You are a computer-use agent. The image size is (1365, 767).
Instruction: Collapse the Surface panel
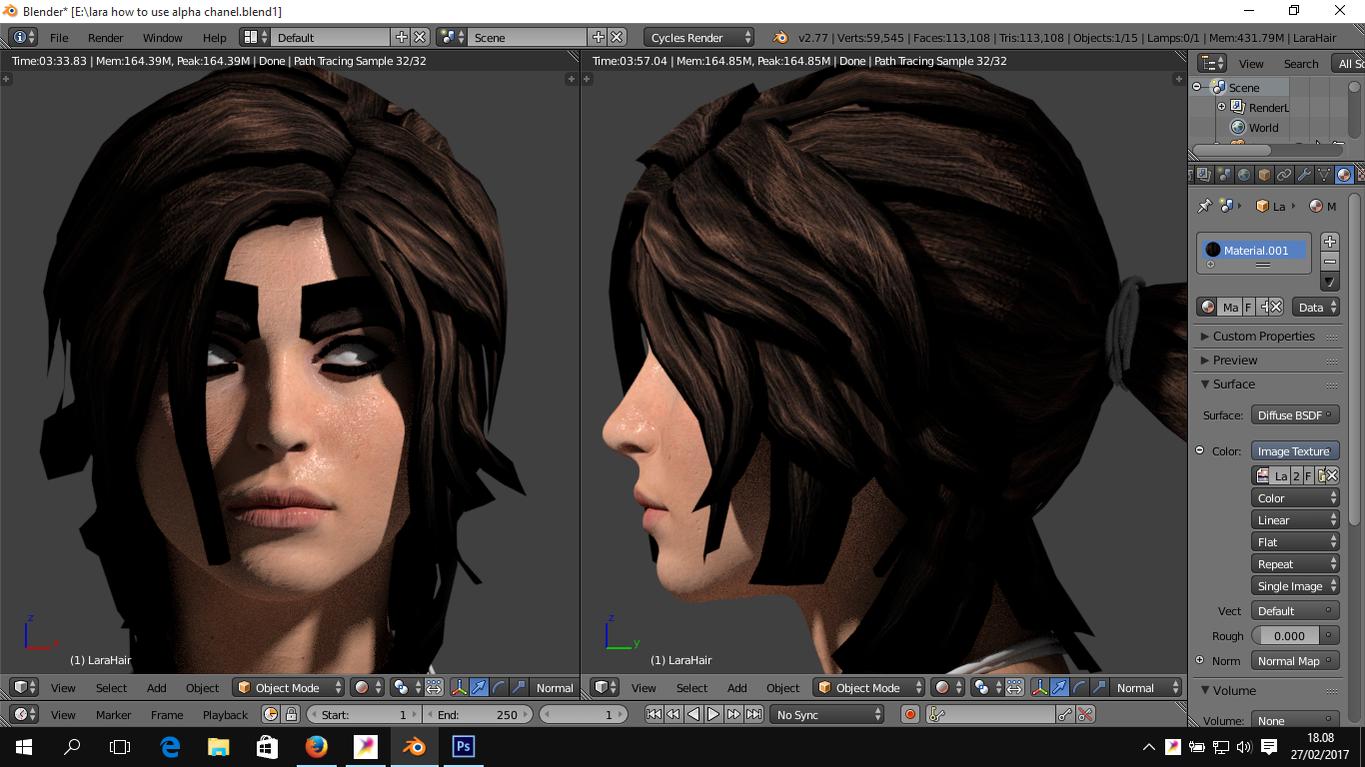[x=1233, y=384]
